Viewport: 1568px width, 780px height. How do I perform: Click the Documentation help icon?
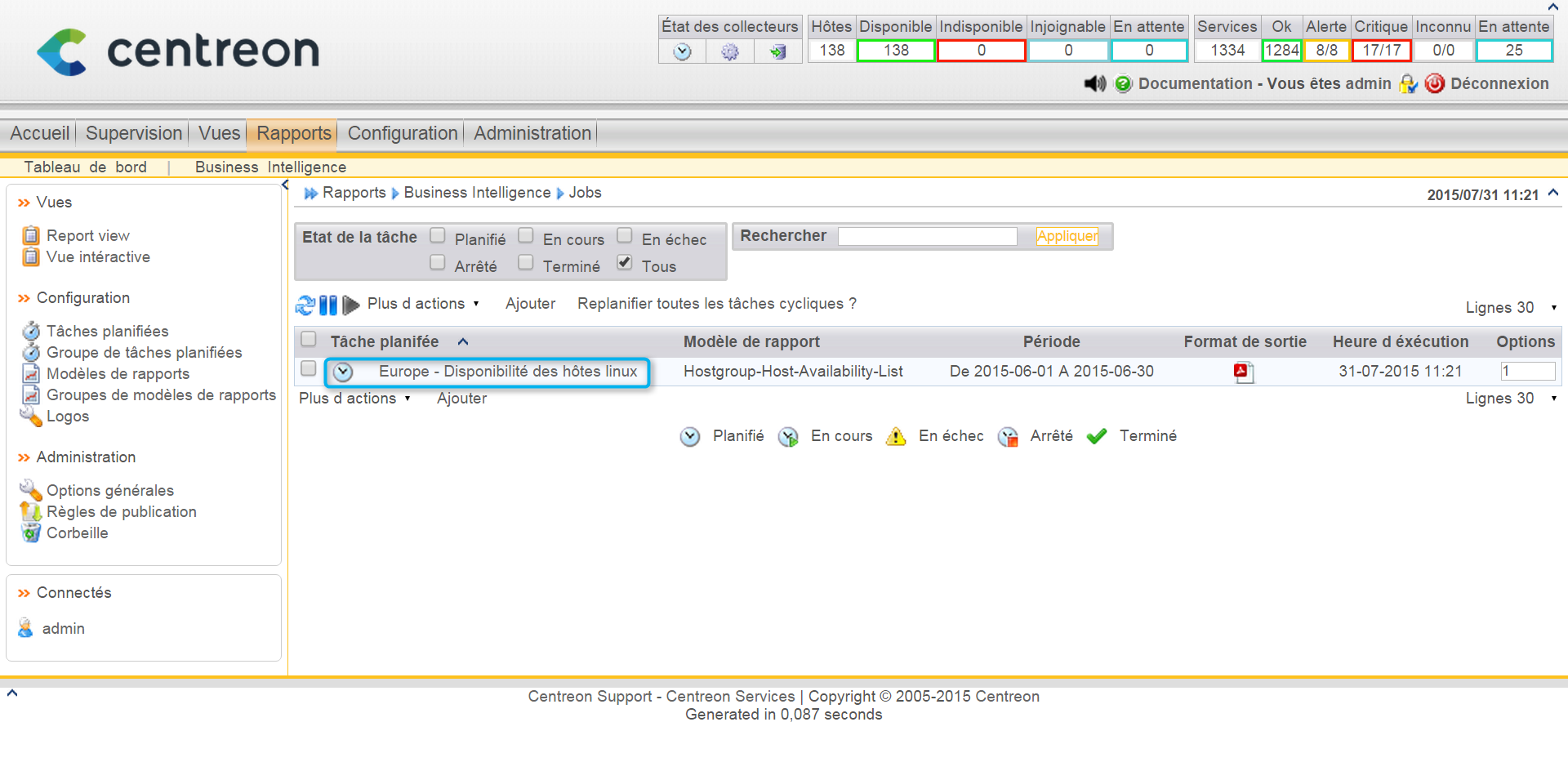click(1124, 83)
